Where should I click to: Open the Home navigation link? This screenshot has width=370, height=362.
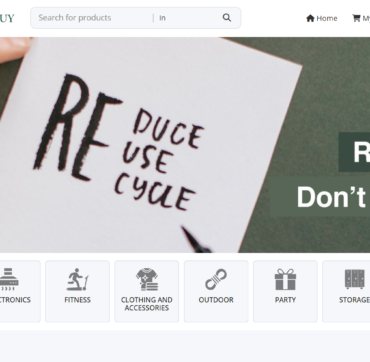coord(322,18)
